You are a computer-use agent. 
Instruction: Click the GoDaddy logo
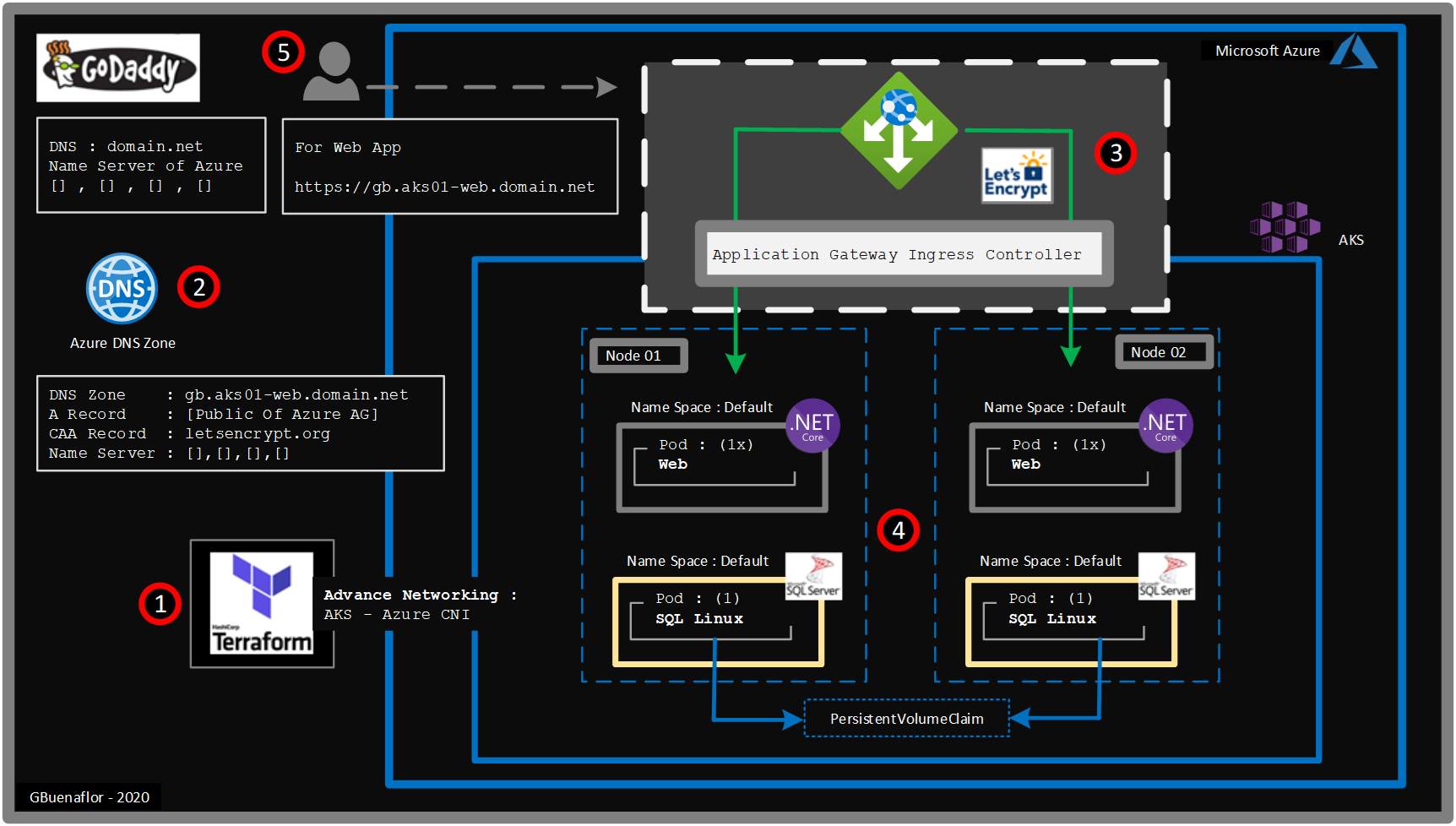click(x=118, y=68)
